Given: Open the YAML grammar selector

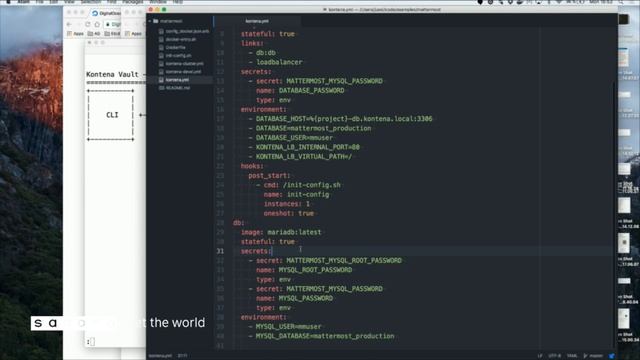Looking at the screenshot, I should coord(572,356).
